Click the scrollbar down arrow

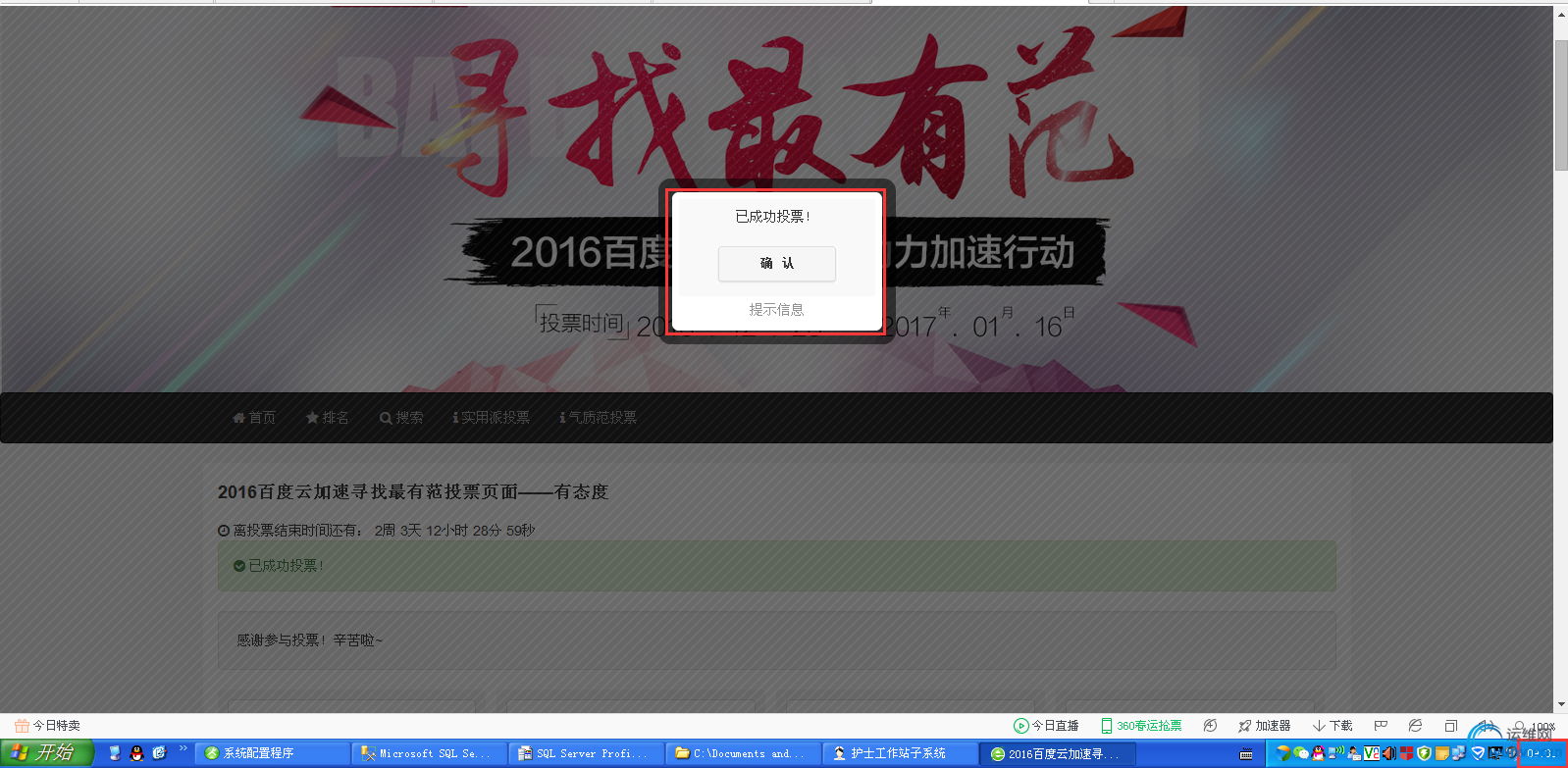[1560, 704]
